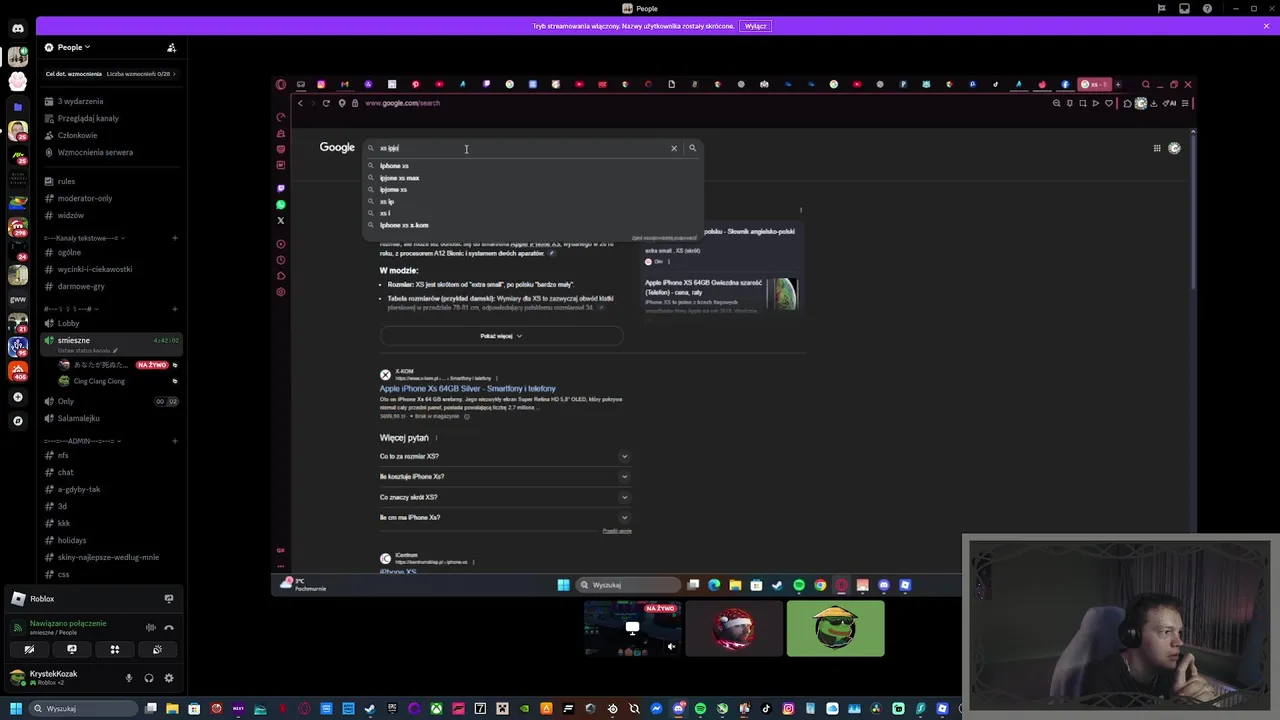Viewport: 1280px width, 720px height.
Task: Click the Google logo in streamed browser
Action: click(337, 148)
